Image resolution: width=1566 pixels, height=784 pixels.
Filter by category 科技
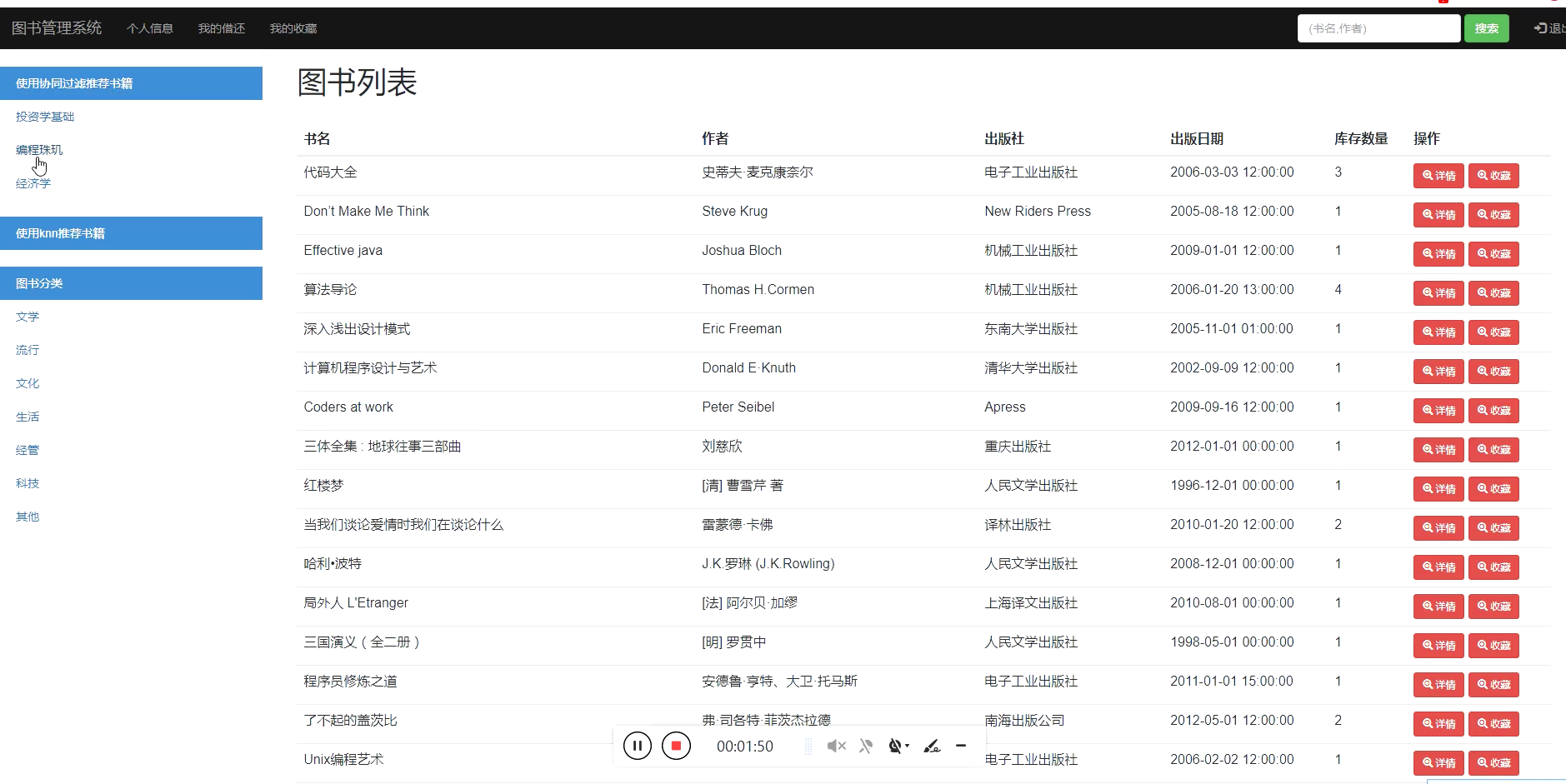pos(28,483)
